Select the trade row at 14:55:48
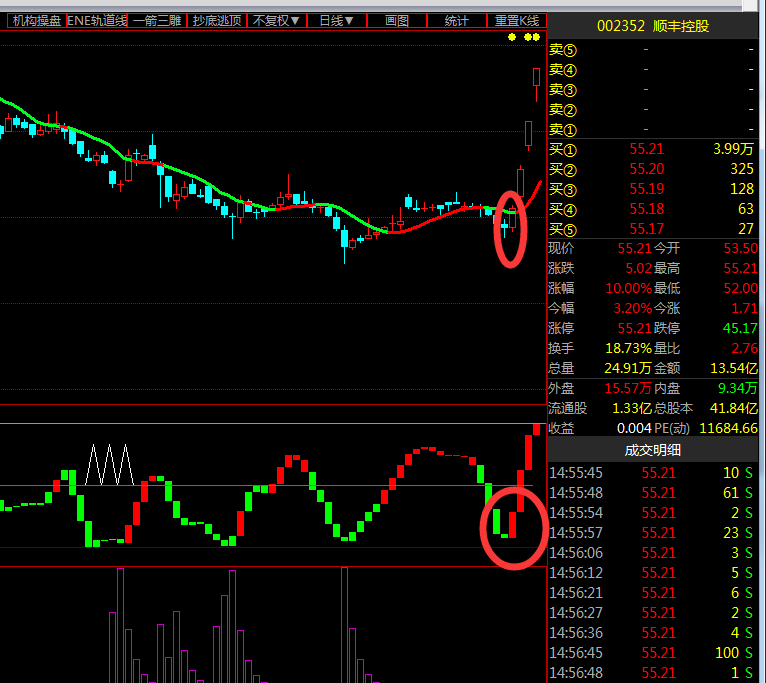Viewport: 766px width, 683px height. [652, 493]
